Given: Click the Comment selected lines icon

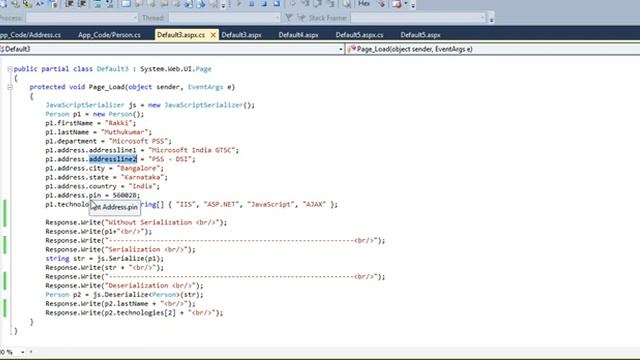Looking at the screenshot, I should click(97, 4).
